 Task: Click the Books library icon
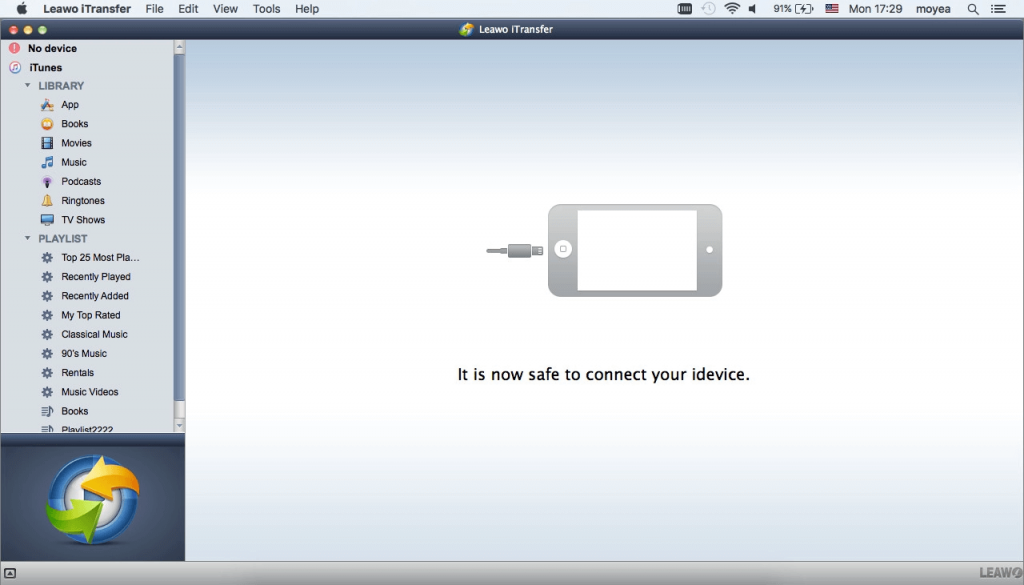tap(47, 123)
